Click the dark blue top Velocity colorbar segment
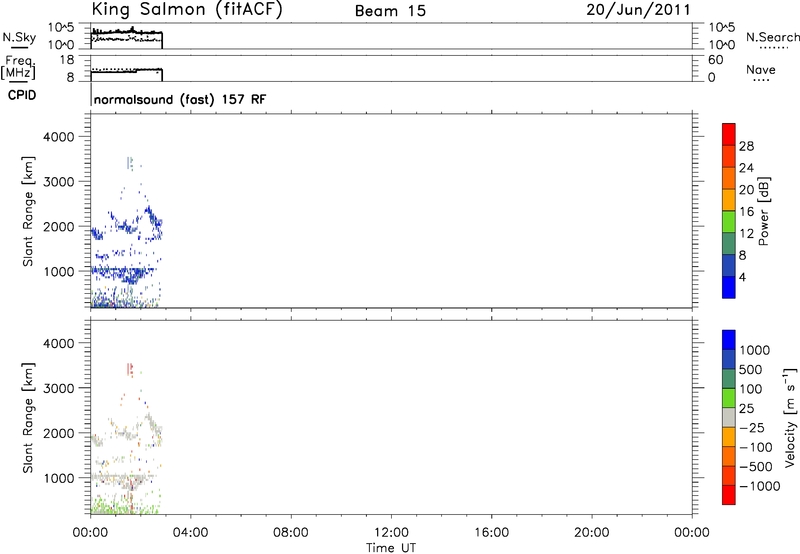Image resolution: width=800 pixels, height=554 pixels. [729, 340]
